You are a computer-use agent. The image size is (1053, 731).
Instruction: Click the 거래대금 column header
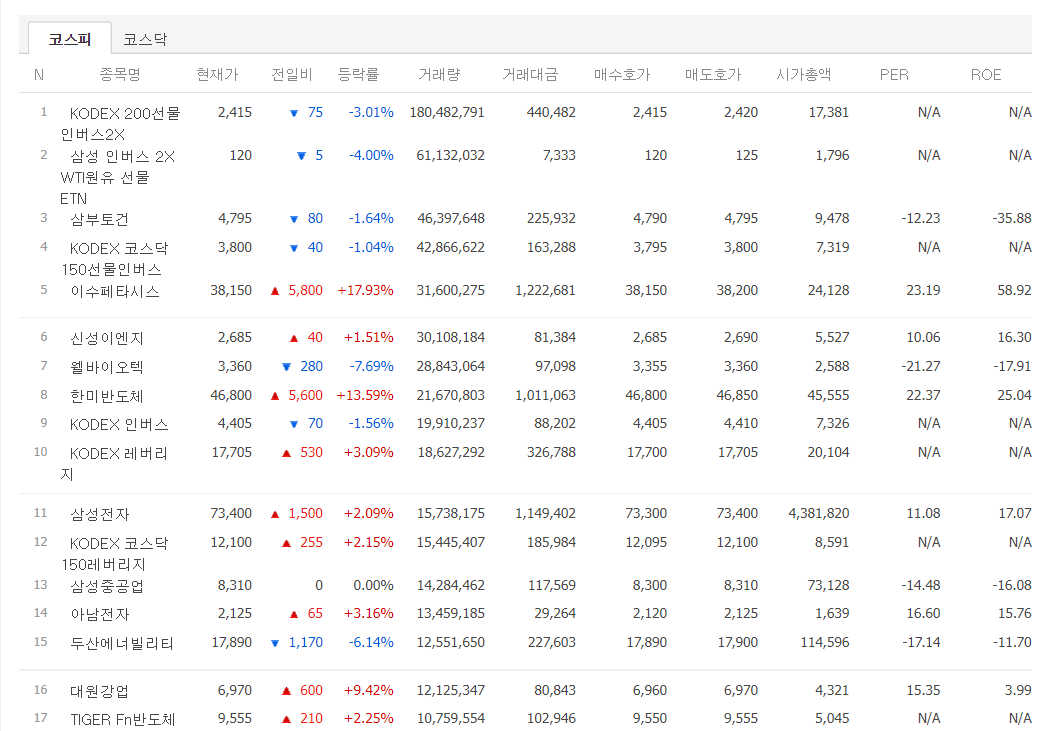530,75
